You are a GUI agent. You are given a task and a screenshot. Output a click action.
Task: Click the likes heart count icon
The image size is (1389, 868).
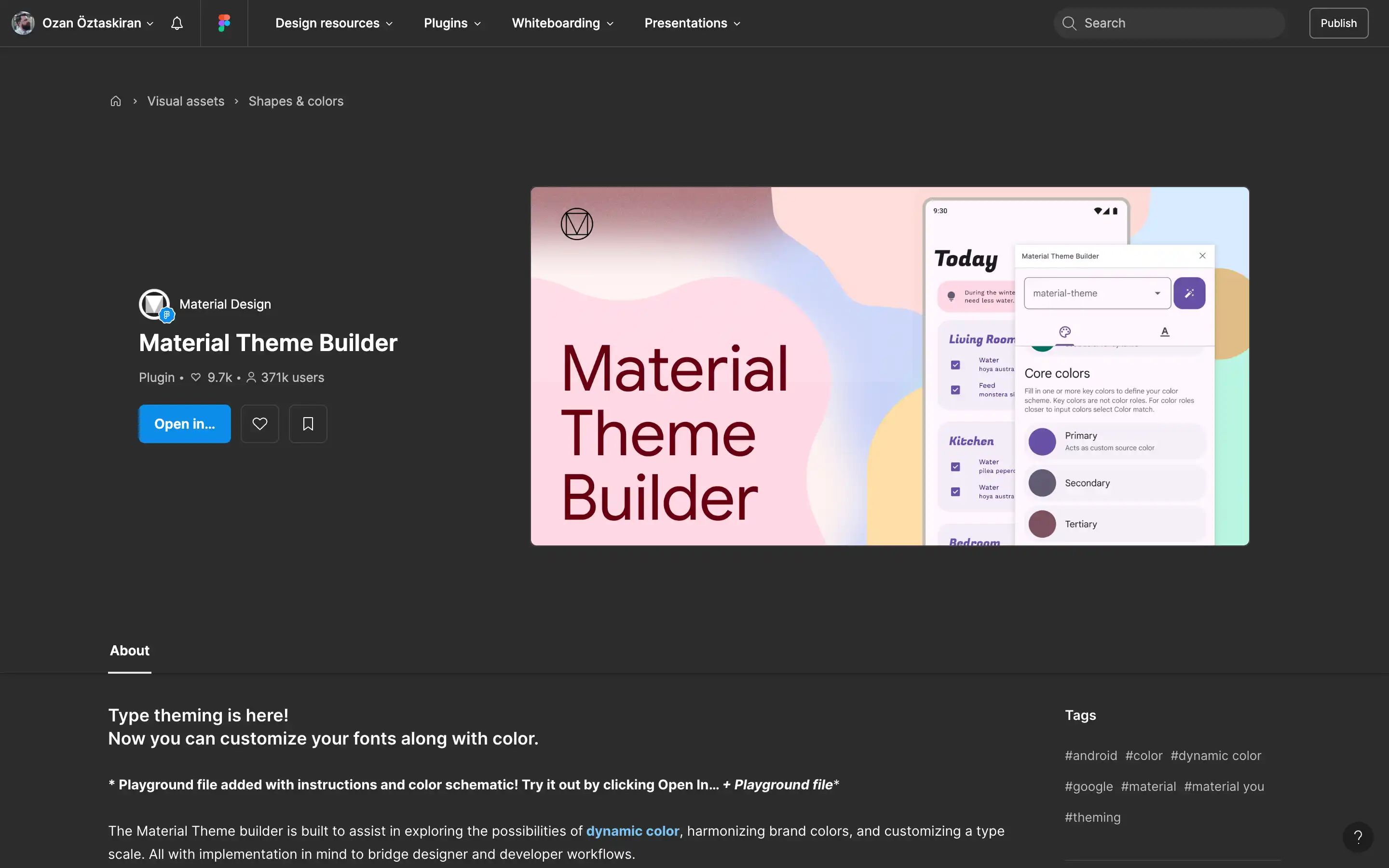coord(196,377)
